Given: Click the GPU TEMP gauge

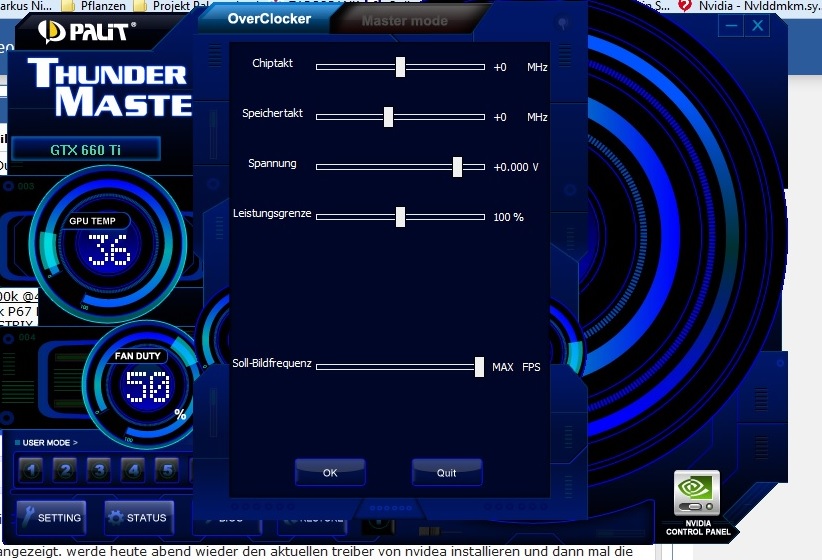Looking at the screenshot, I should (x=108, y=244).
